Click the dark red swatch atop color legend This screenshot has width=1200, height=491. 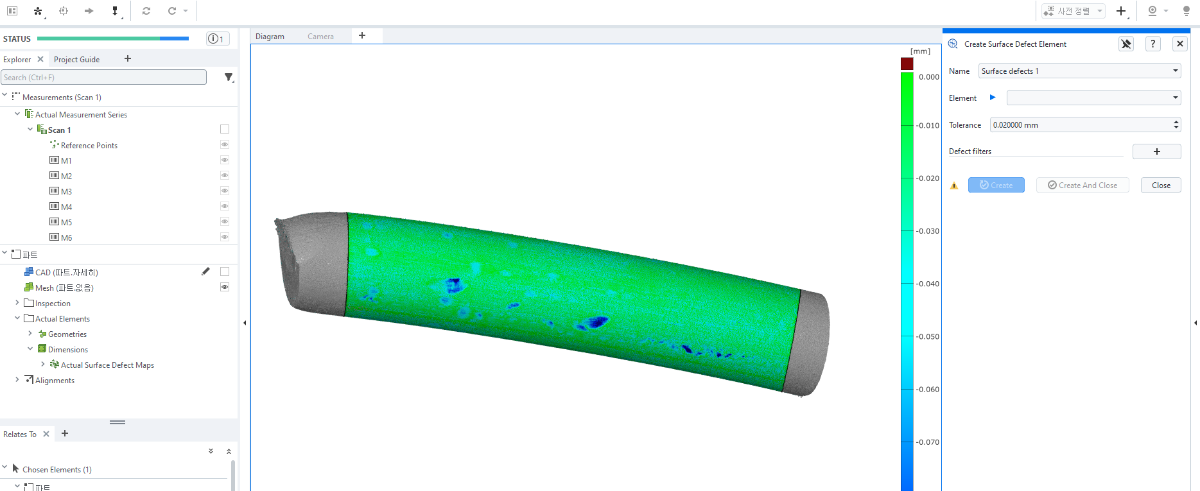pos(907,64)
